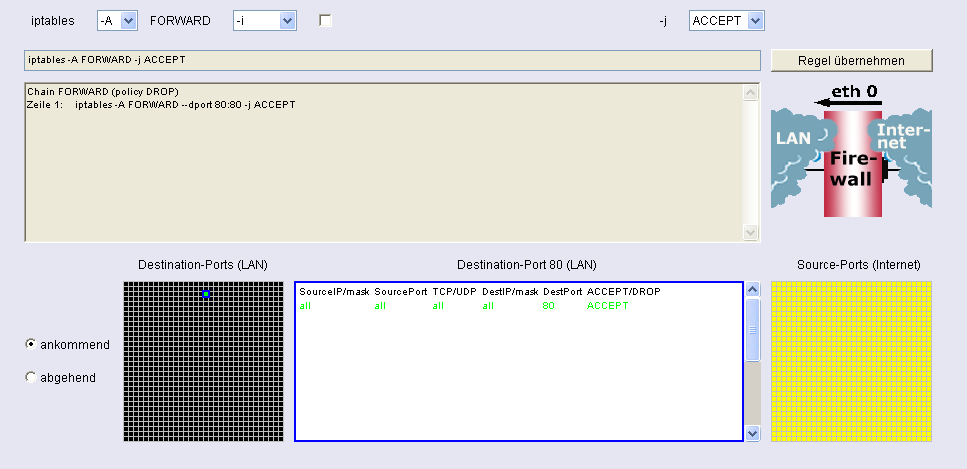The image size is (967, 469).
Task: Tick the checkbox next to -i dropdown
Action: [325, 20]
